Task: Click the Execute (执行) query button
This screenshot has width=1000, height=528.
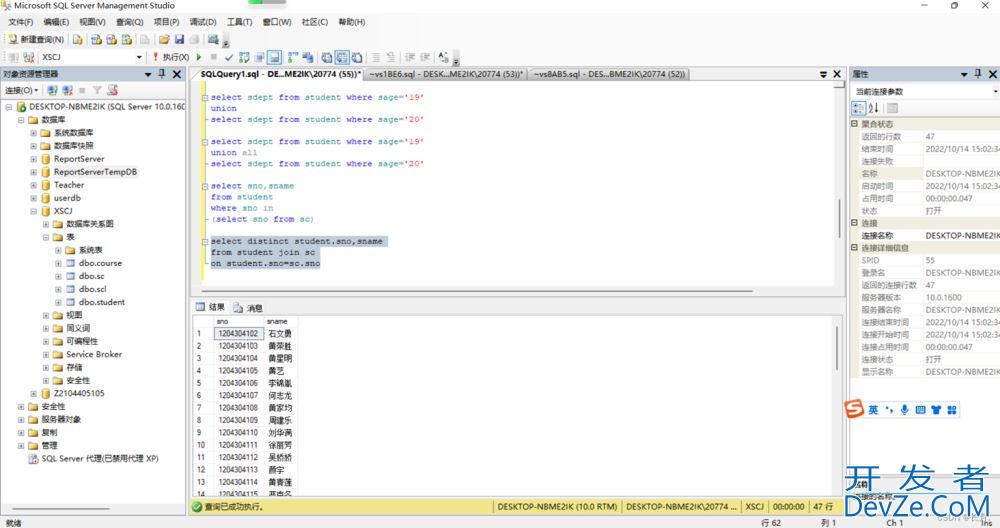Action: tap(170, 57)
